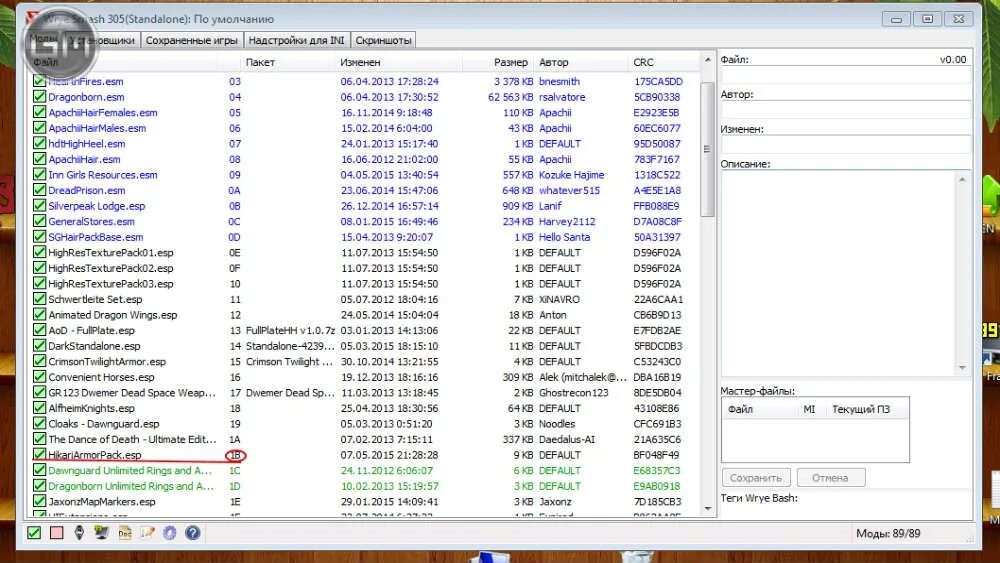The height and width of the screenshot is (563, 1000).
Task: Select SGHairPackBase.esm entry
Action: pos(96,237)
